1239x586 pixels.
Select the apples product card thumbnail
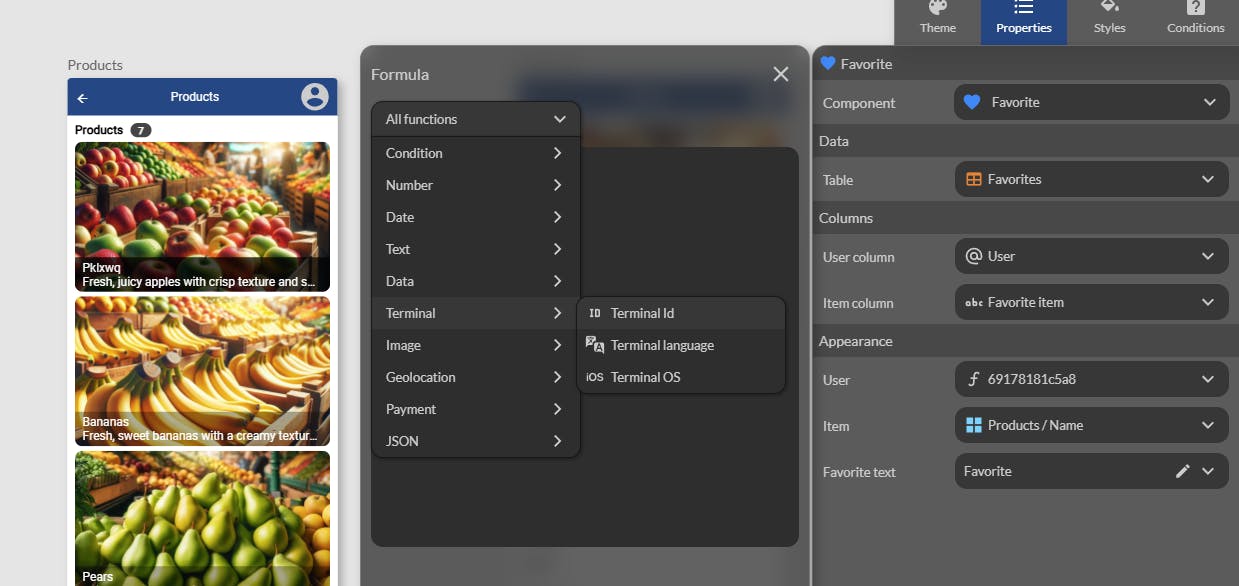tap(202, 216)
